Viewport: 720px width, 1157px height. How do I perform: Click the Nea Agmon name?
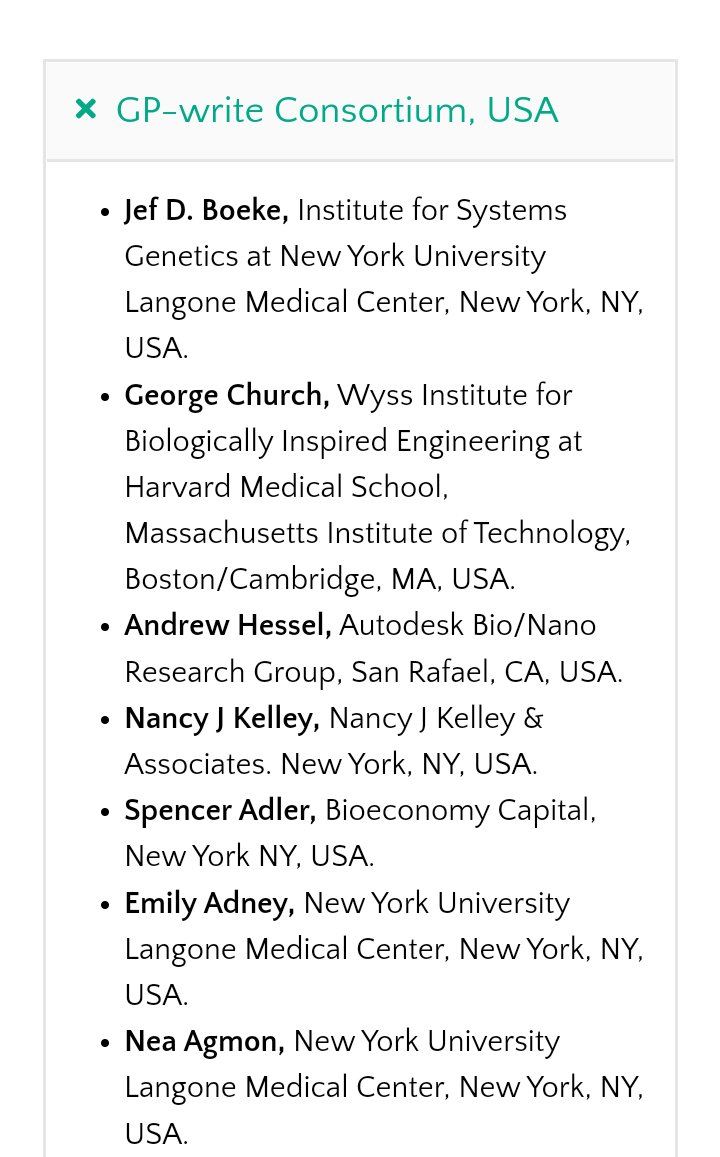click(x=204, y=1042)
